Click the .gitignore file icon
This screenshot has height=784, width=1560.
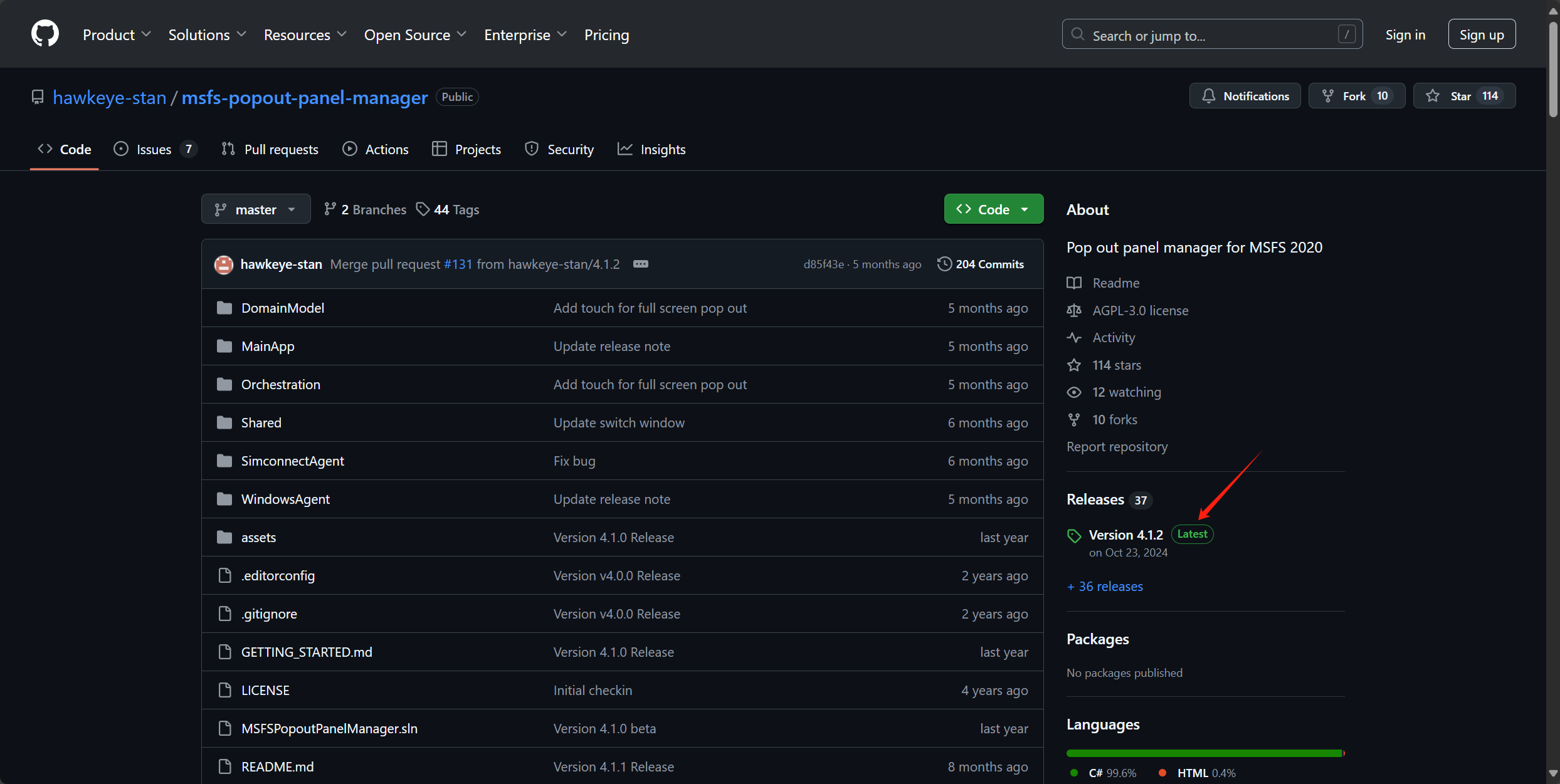point(224,614)
